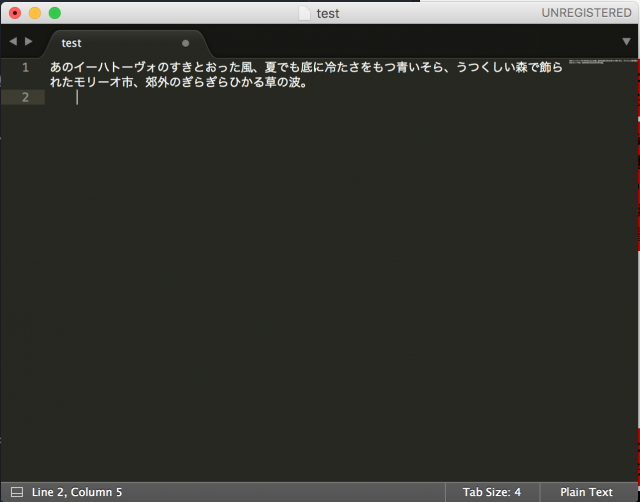Click the test title in title bar
640x502 pixels.
328,13
